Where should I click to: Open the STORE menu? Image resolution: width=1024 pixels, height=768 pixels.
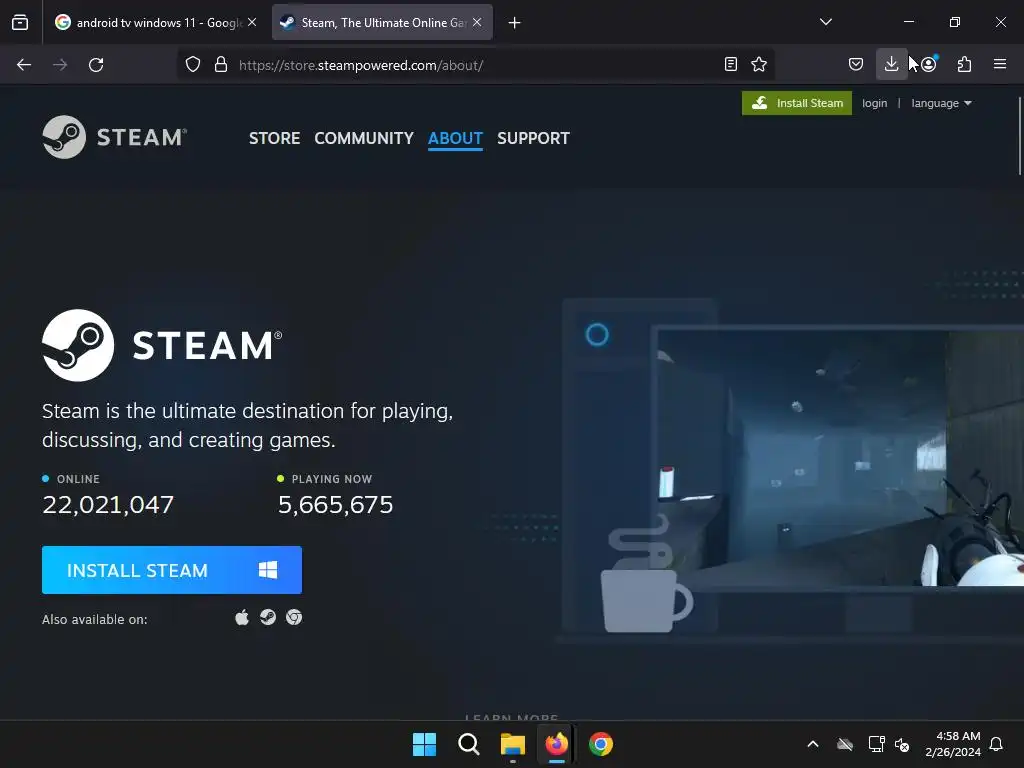[x=274, y=138]
